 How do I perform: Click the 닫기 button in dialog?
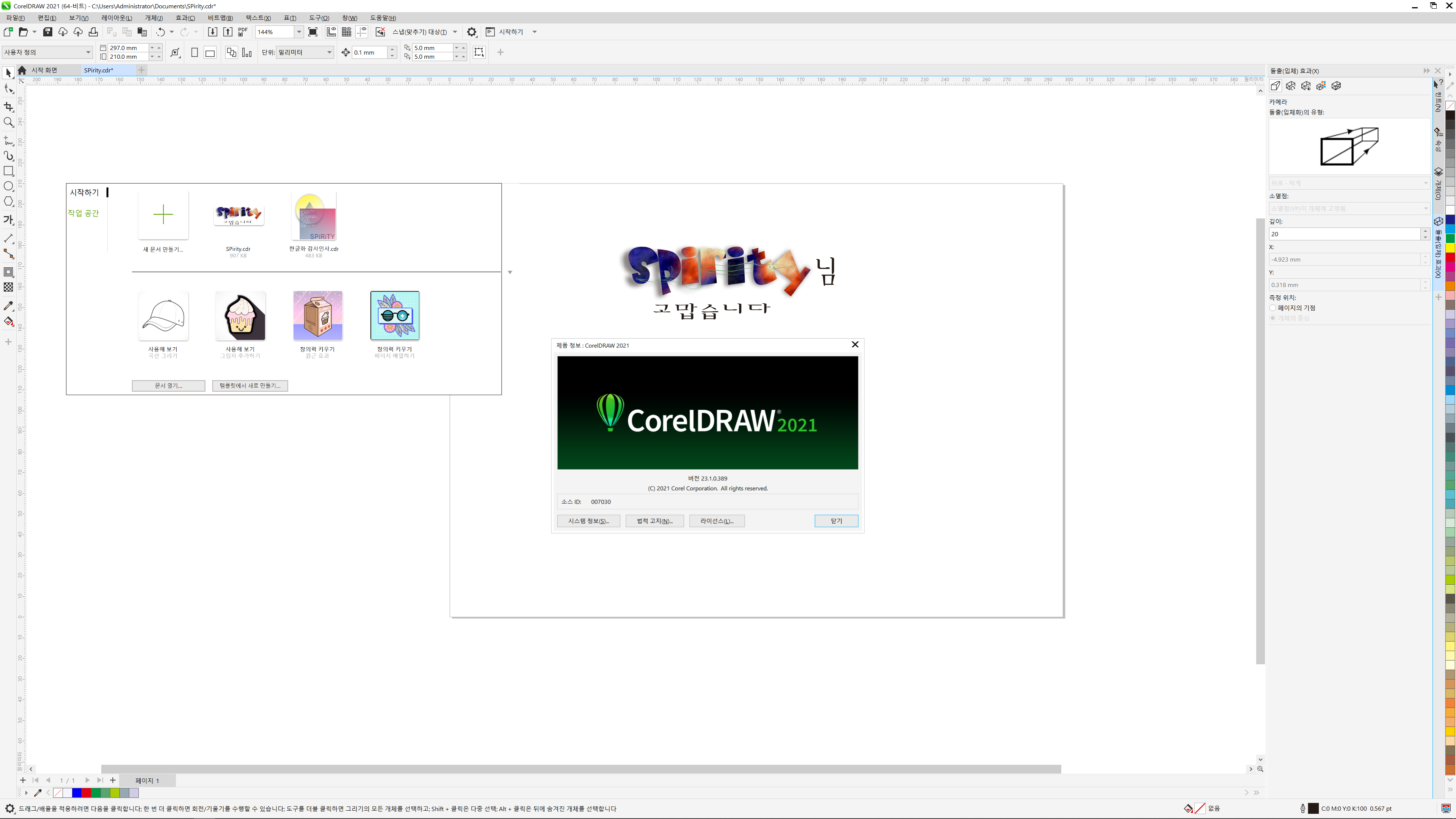pos(836,521)
